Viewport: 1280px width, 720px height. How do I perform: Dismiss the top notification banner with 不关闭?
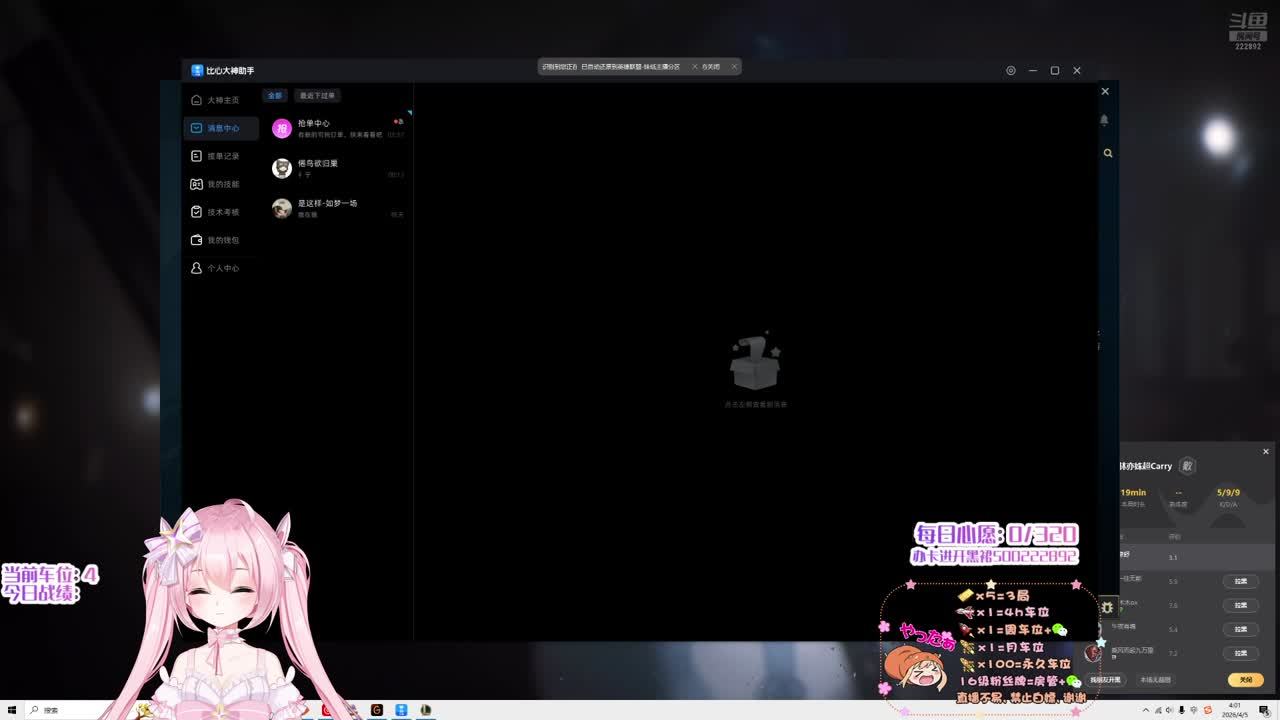point(706,67)
